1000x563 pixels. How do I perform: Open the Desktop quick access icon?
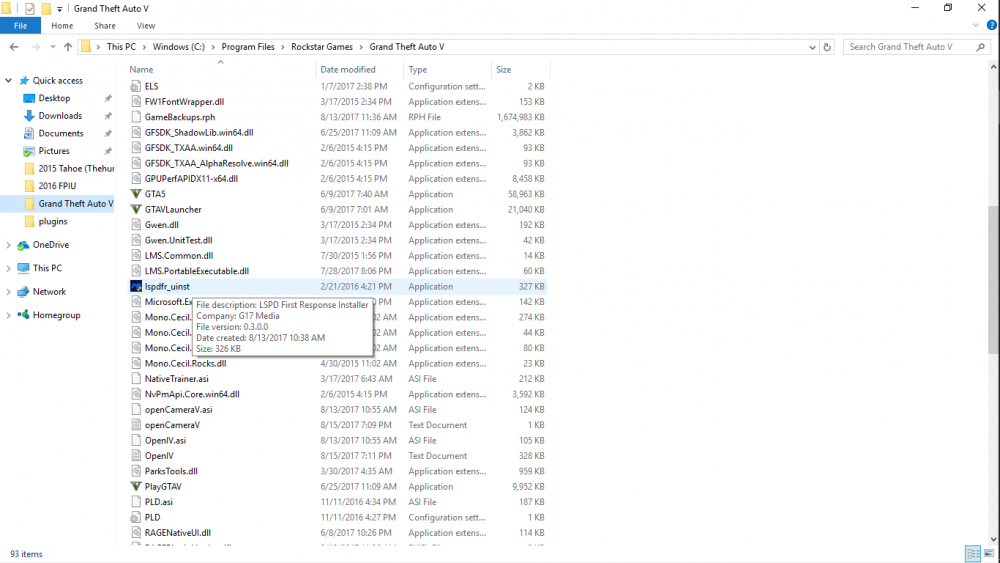[x=29, y=98]
